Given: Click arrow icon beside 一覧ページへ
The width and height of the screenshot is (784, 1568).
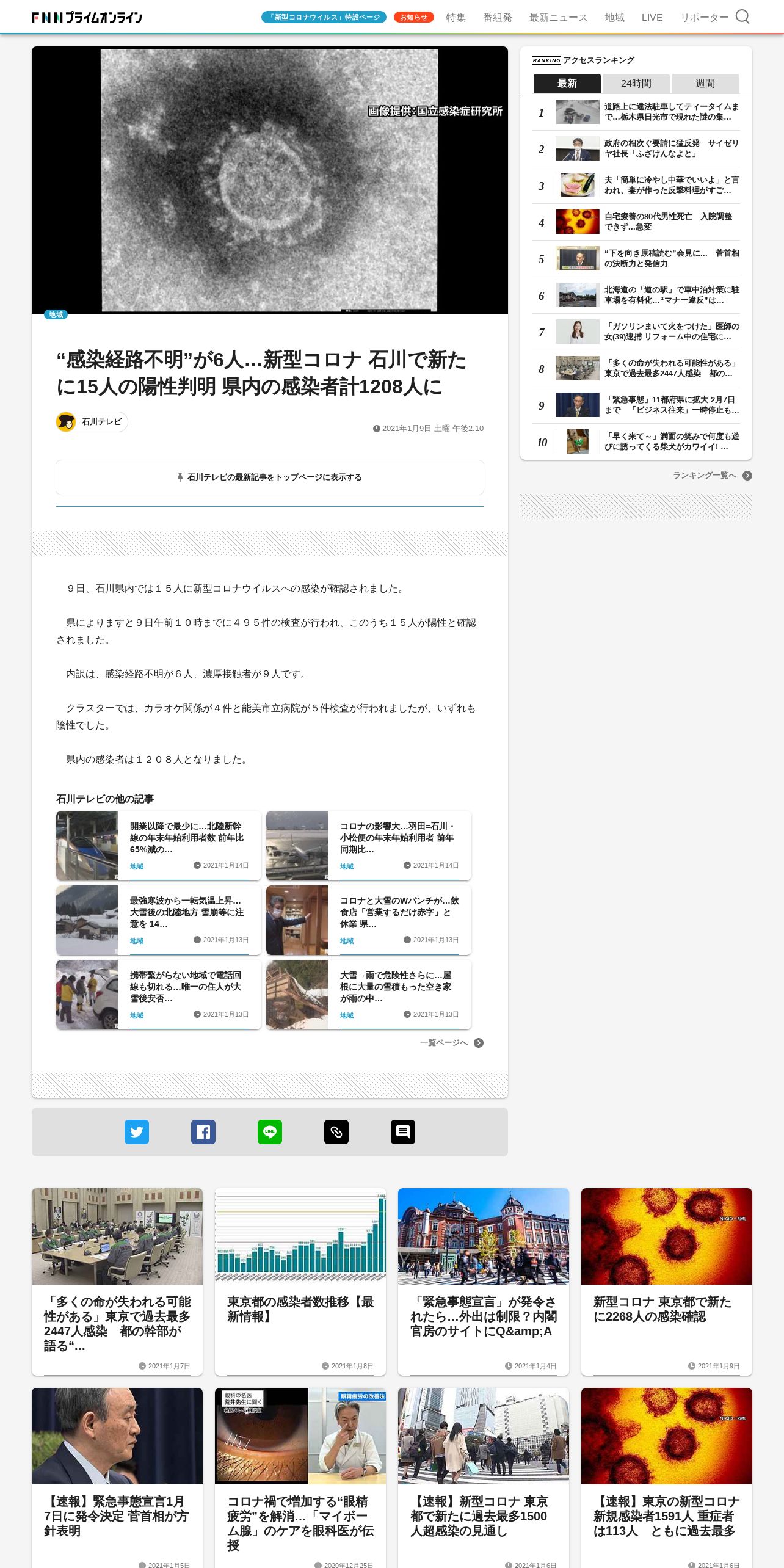Looking at the screenshot, I should (x=479, y=1043).
